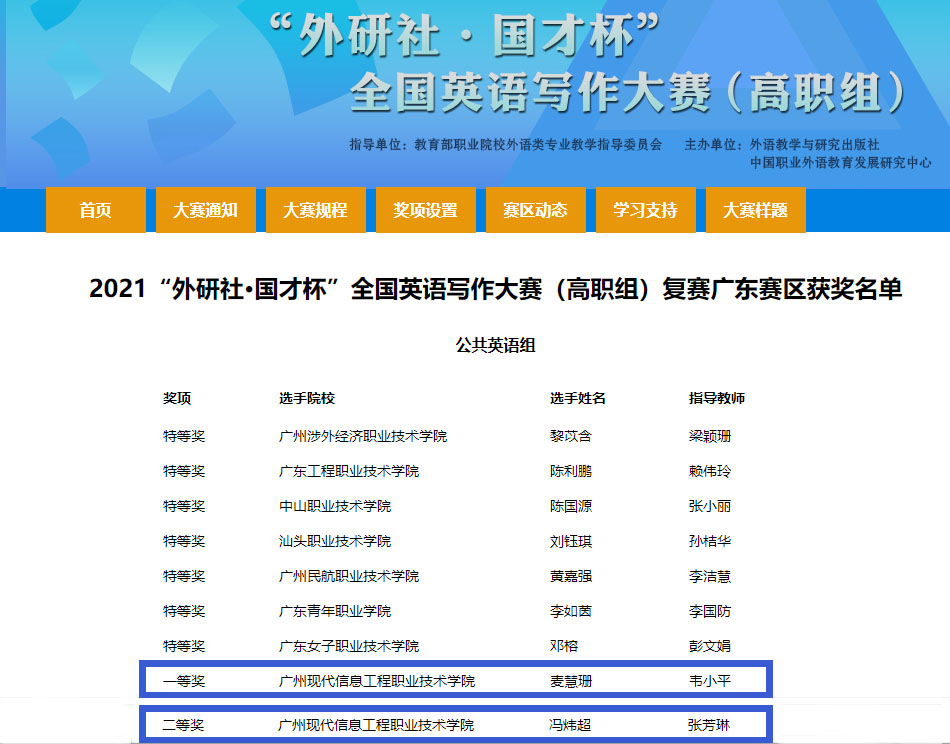Go to the 大赛通知 menu item
The width and height of the screenshot is (950, 744).
206,210
